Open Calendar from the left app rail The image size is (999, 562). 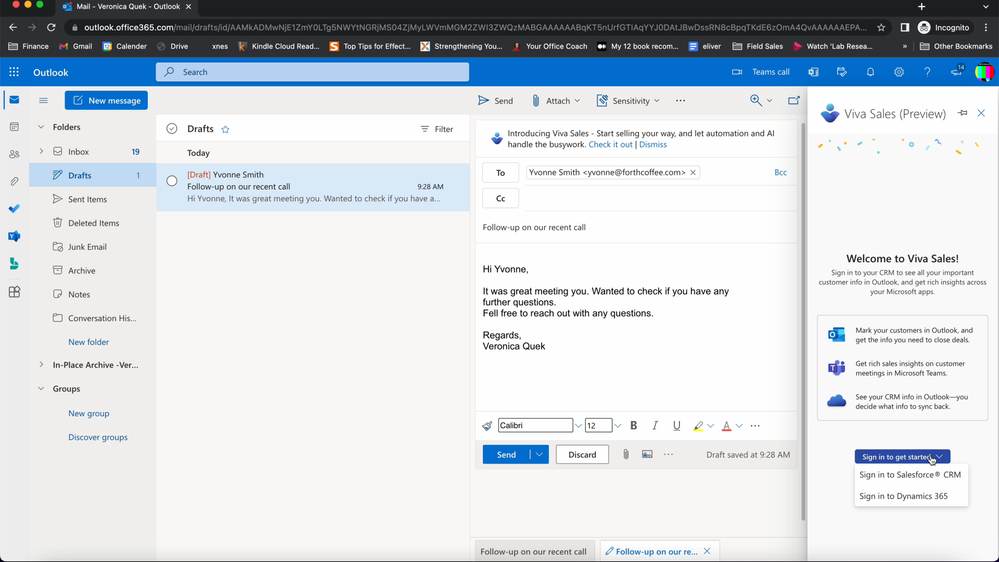point(14,127)
